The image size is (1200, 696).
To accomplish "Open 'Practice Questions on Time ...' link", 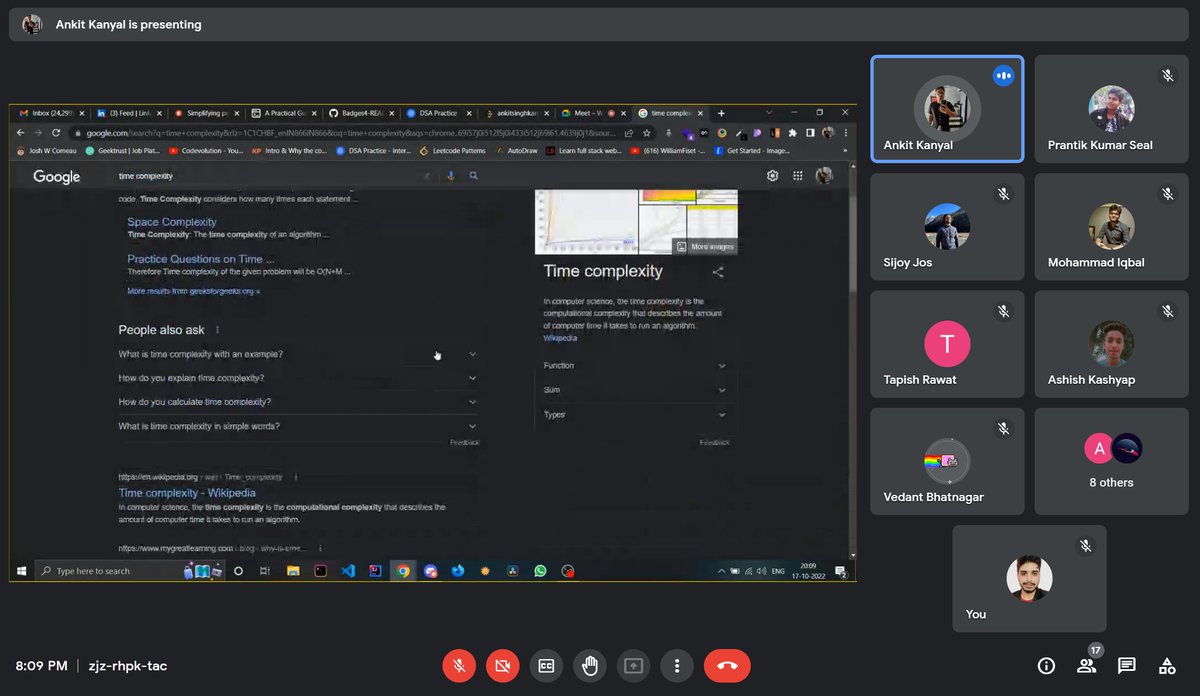I will 201,259.
